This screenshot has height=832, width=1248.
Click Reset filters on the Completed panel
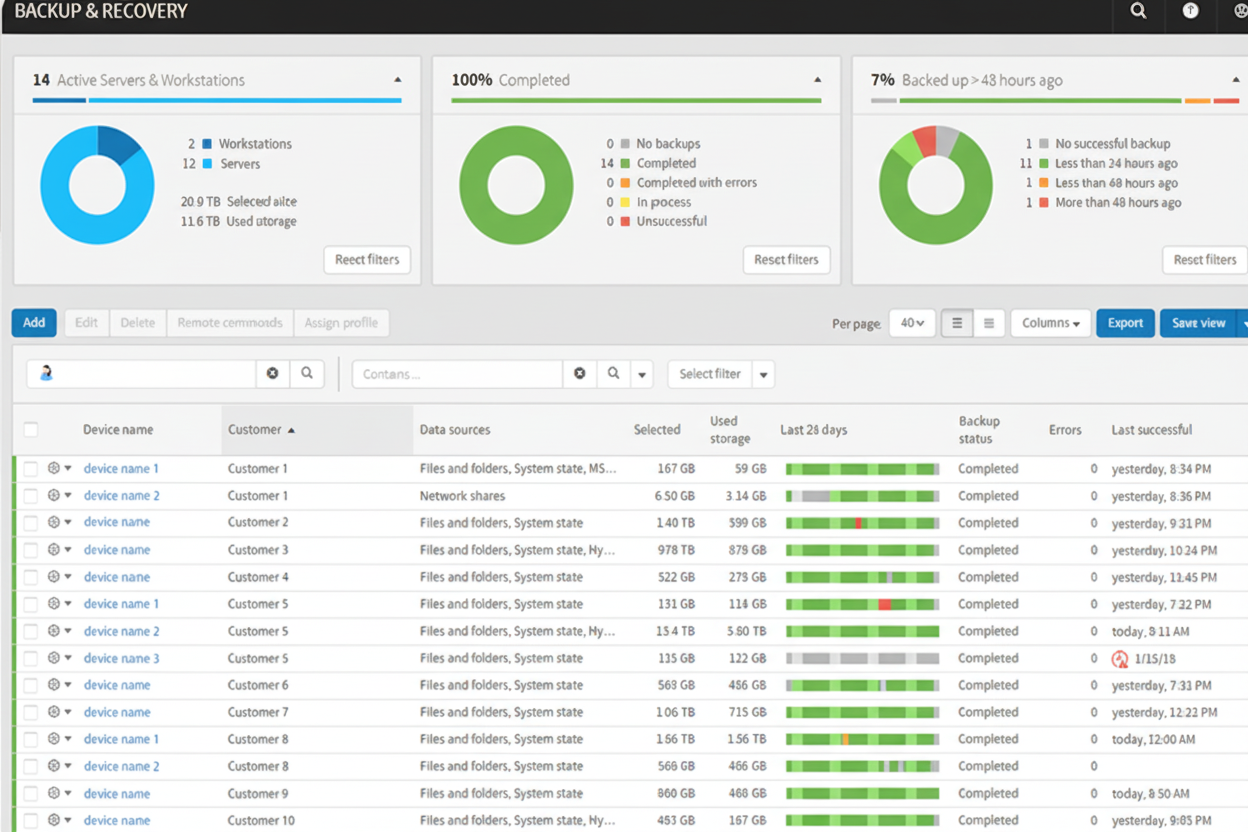(x=786, y=260)
